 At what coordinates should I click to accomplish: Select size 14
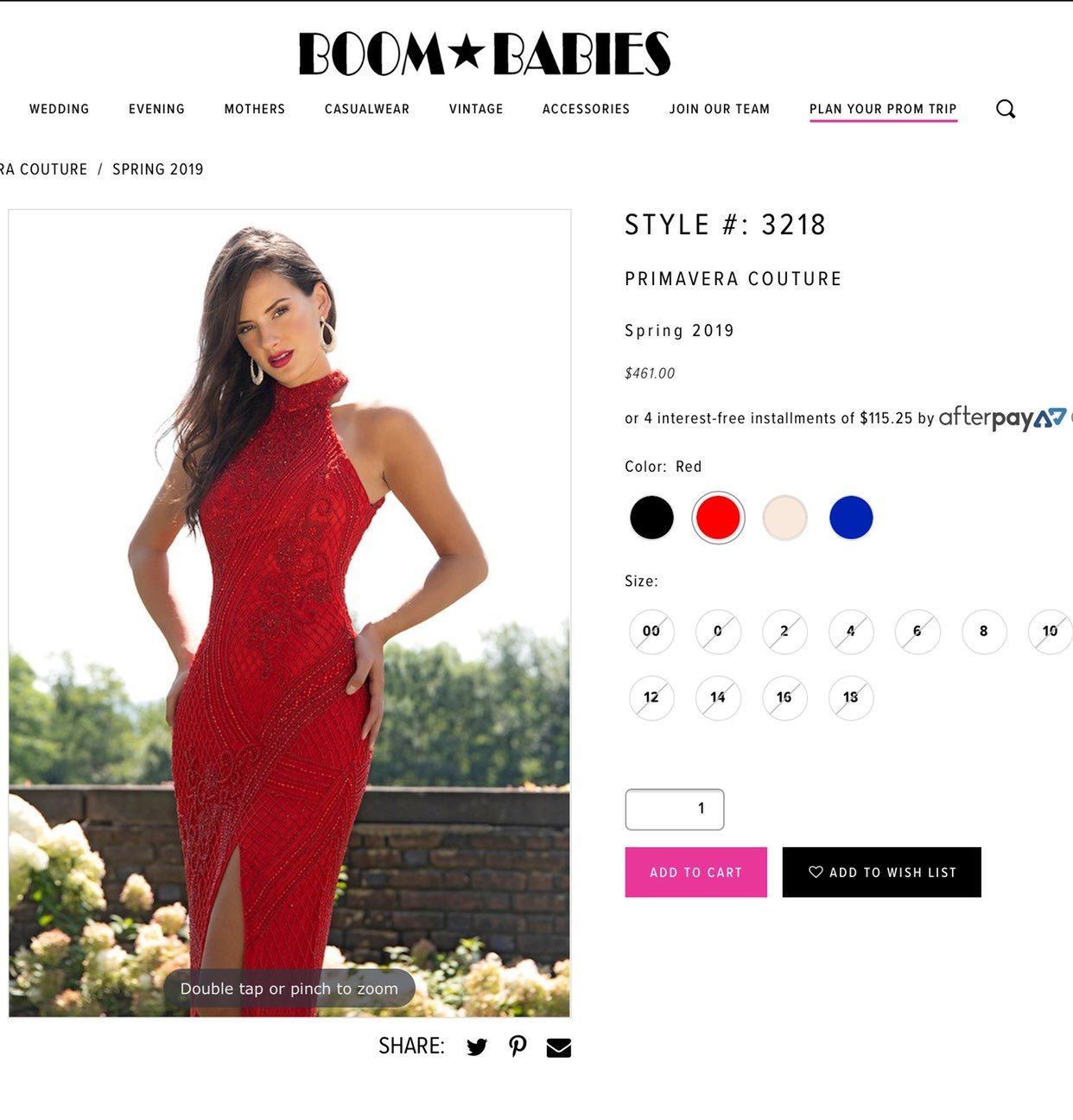click(x=718, y=697)
